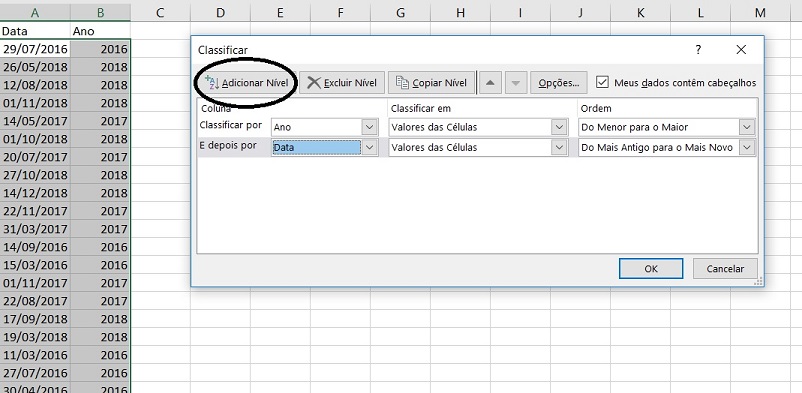Move sort level up with arrow
This screenshot has height=393, width=802.
point(490,82)
